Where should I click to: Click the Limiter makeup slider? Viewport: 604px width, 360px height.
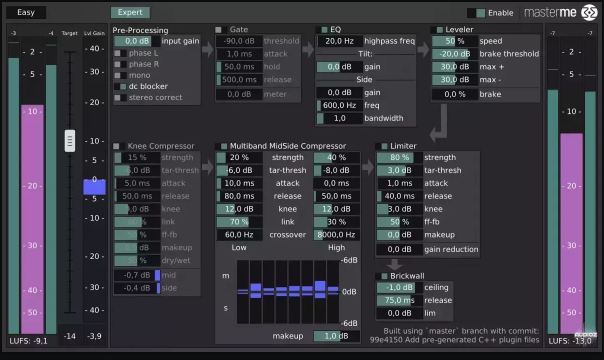(399, 235)
